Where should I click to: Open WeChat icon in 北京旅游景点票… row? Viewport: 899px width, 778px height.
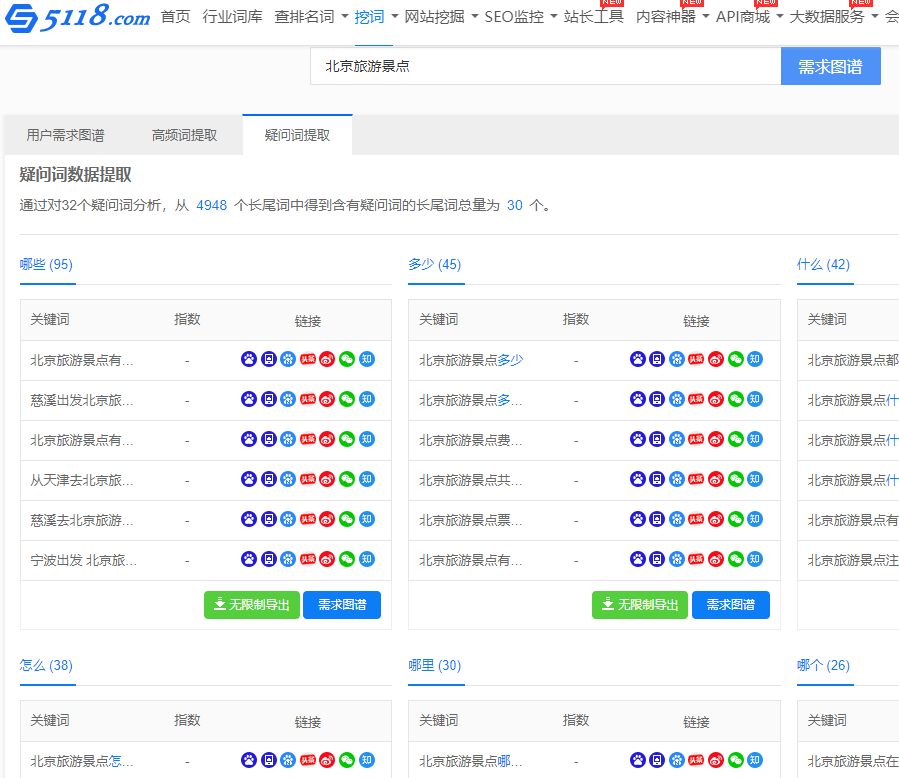pos(736,519)
